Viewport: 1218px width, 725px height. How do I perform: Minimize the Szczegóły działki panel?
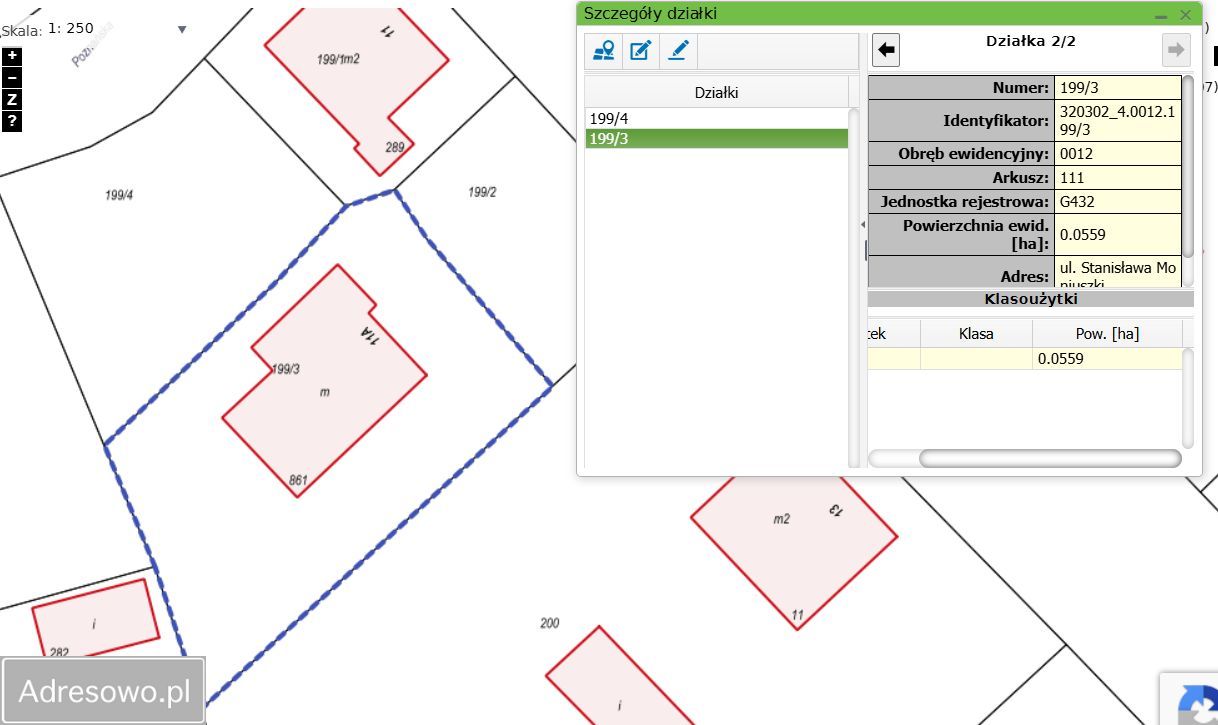coord(1161,15)
